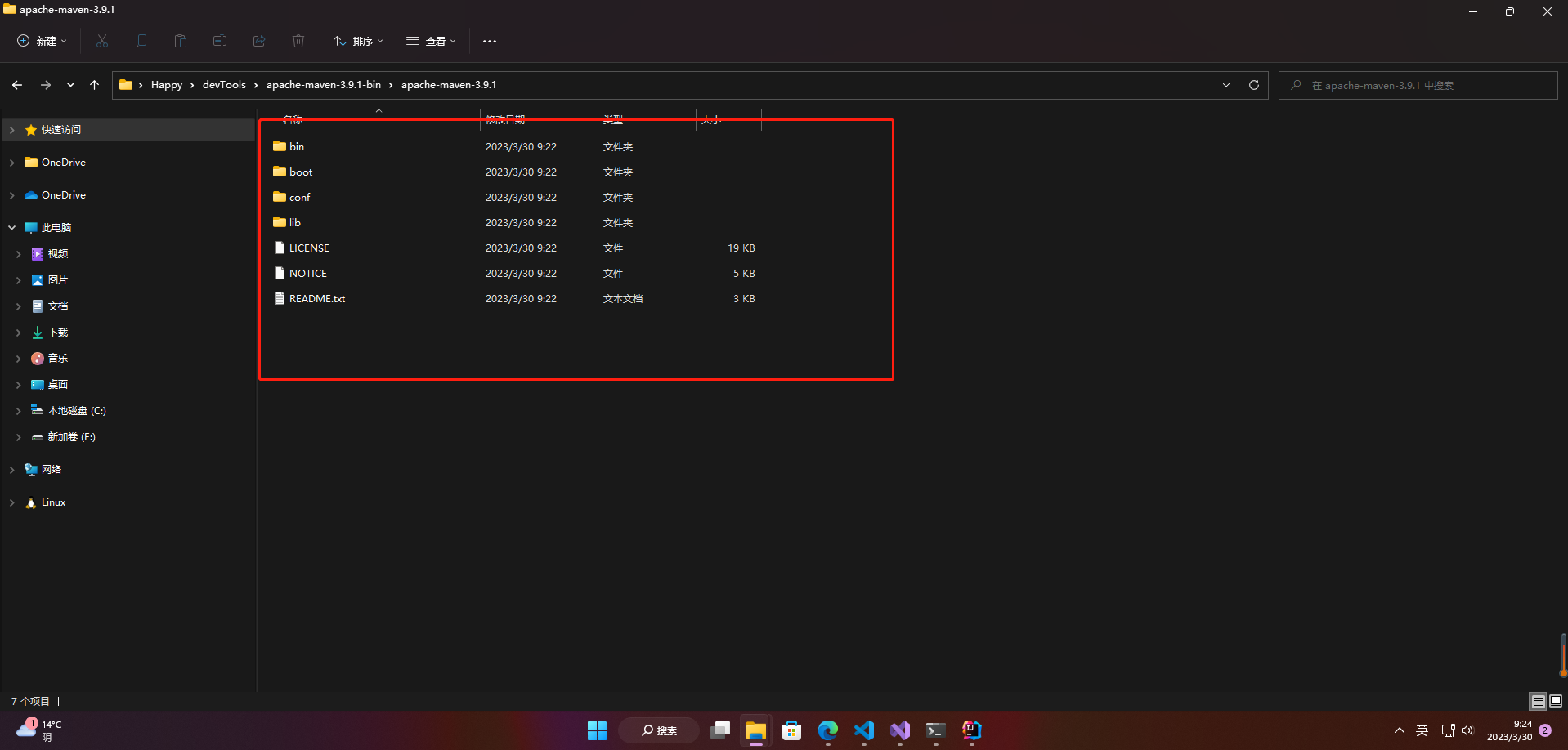Expand the Linux tree node
The height and width of the screenshot is (750, 1568).
pos(12,502)
